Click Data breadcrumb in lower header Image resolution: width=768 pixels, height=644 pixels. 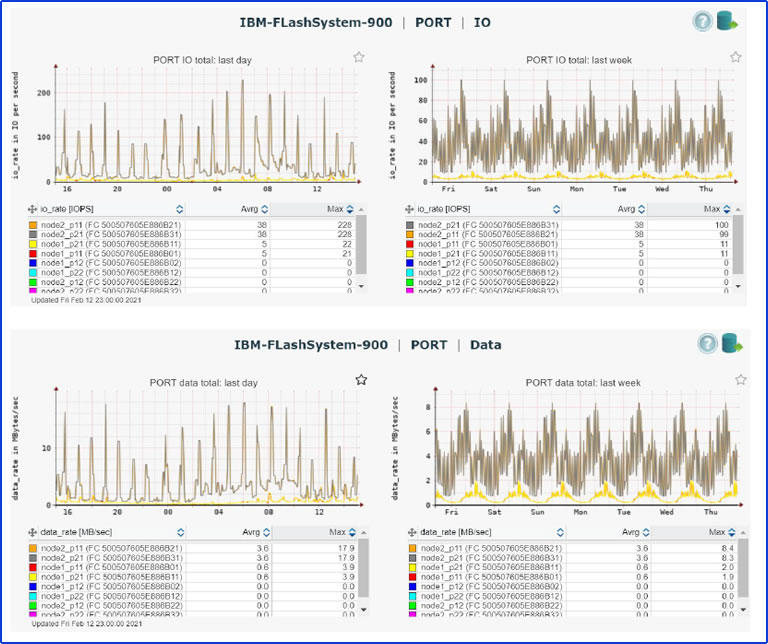point(485,345)
